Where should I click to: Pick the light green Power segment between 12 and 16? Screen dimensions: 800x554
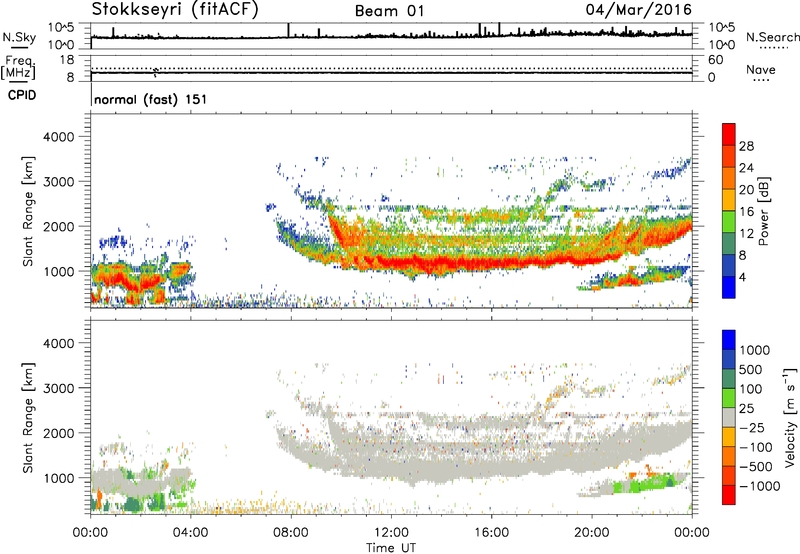tap(729, 222)
